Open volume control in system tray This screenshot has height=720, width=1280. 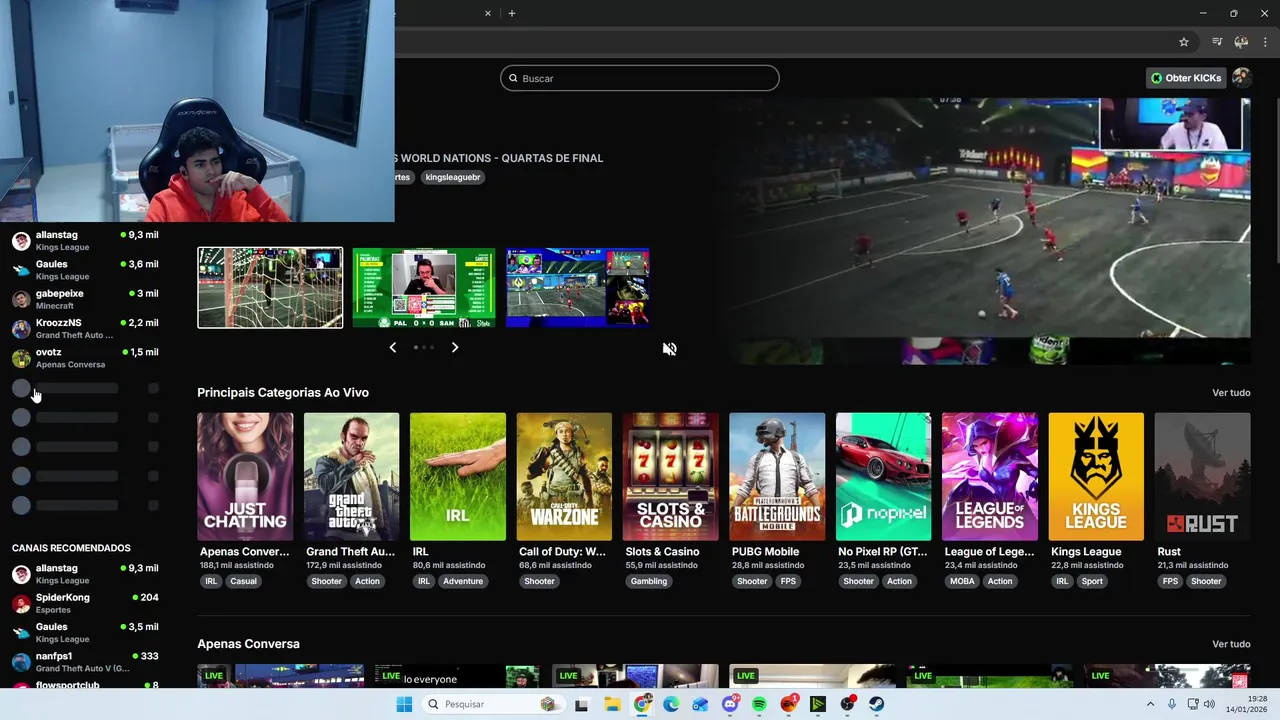coord(1209,704)
